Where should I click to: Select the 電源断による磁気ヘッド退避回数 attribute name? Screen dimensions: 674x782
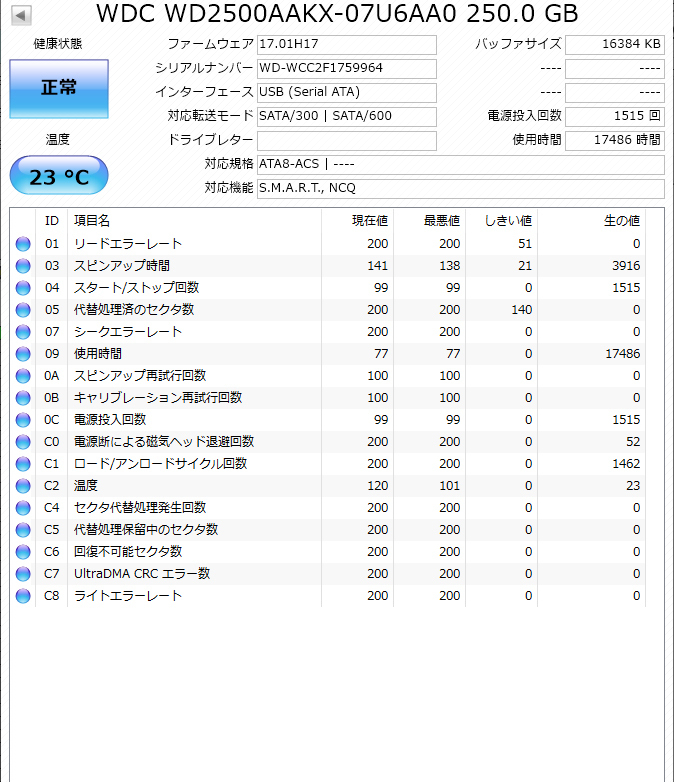point(164,442)
